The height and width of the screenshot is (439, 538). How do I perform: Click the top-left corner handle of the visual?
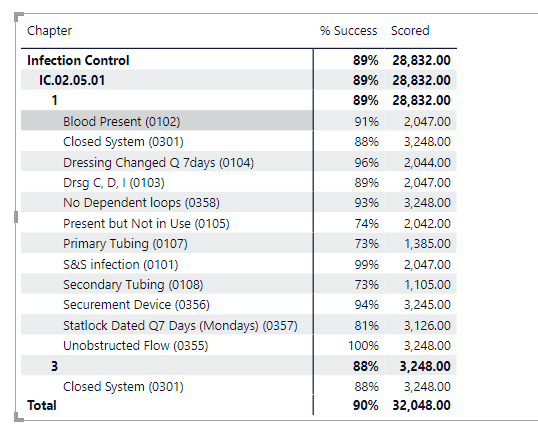pyautogui.click(x=18, y=16)
